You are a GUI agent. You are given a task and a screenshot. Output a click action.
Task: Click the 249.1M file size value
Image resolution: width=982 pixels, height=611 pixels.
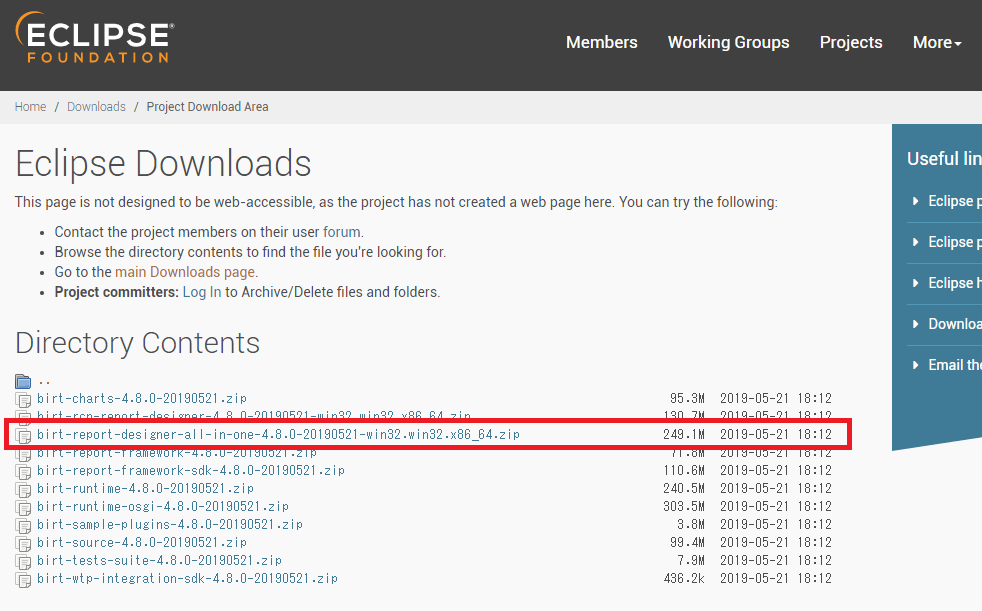click(x=684, y=434)
